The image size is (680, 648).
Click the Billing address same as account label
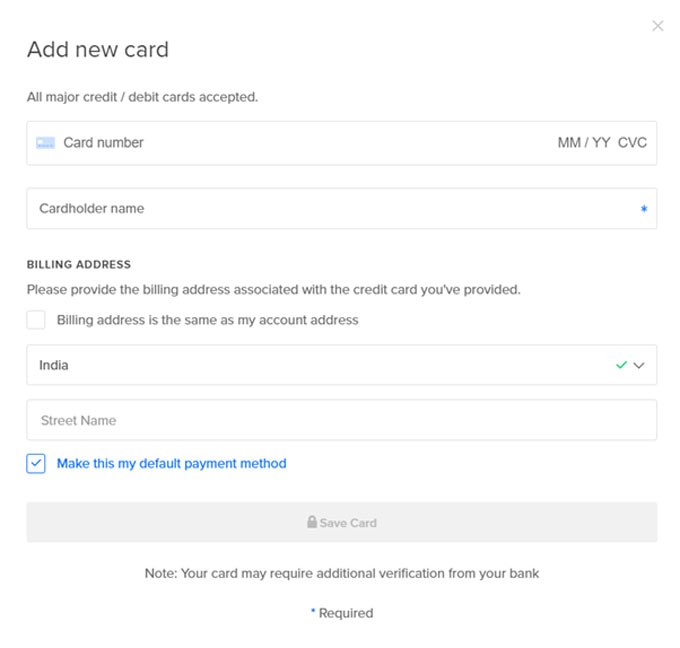click(x=208, y=320)
